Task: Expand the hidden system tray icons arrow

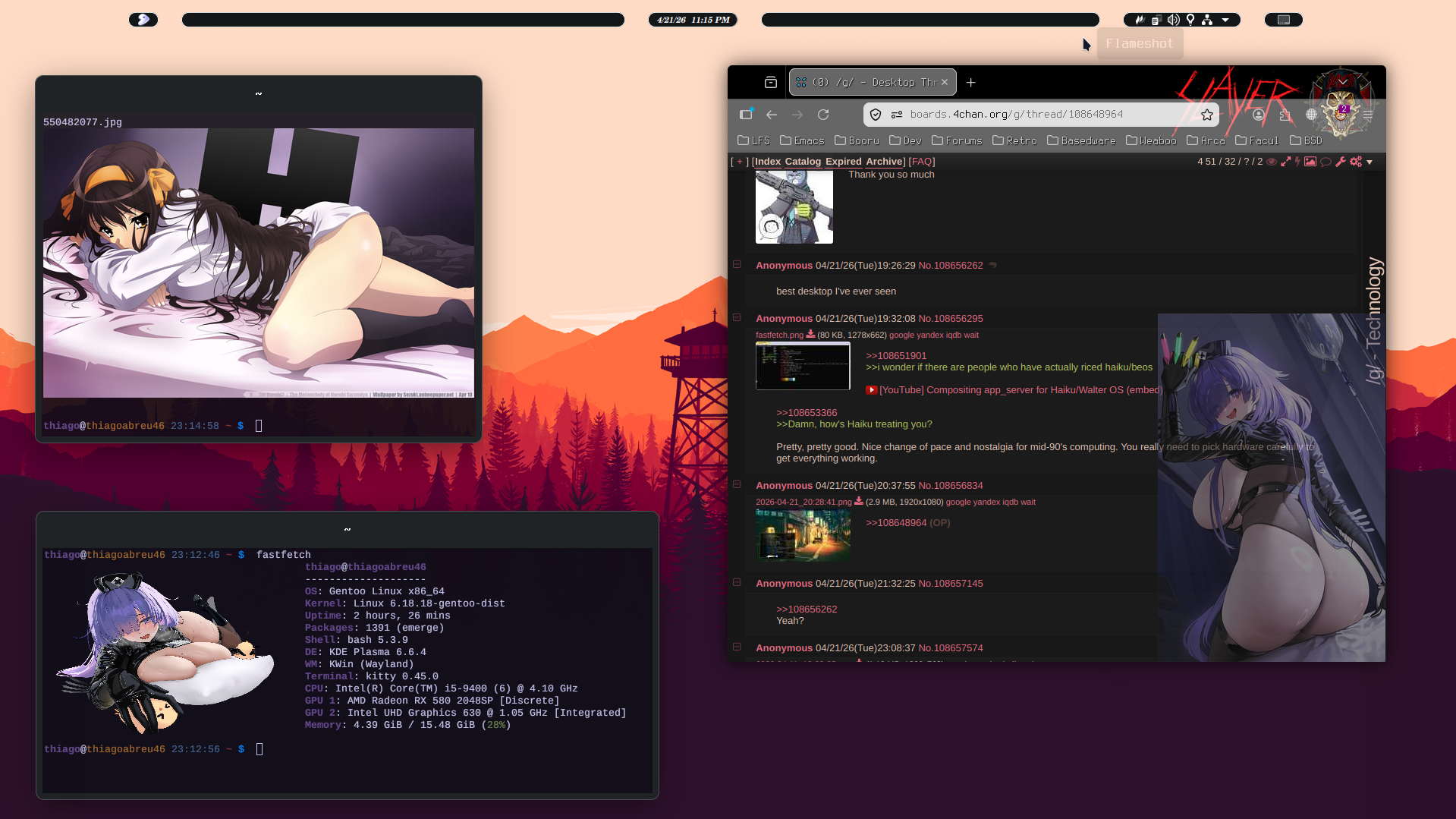Action: coord(1225,20)
